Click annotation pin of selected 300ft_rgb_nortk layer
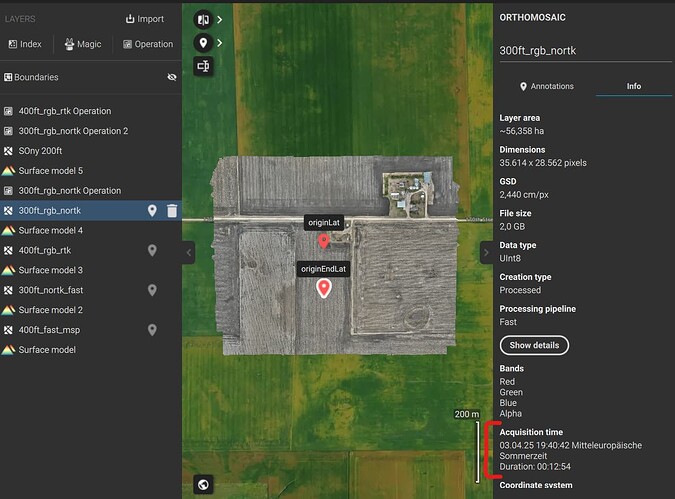The width and height of the screenshot is (675, 499). (x=152, y=211)
